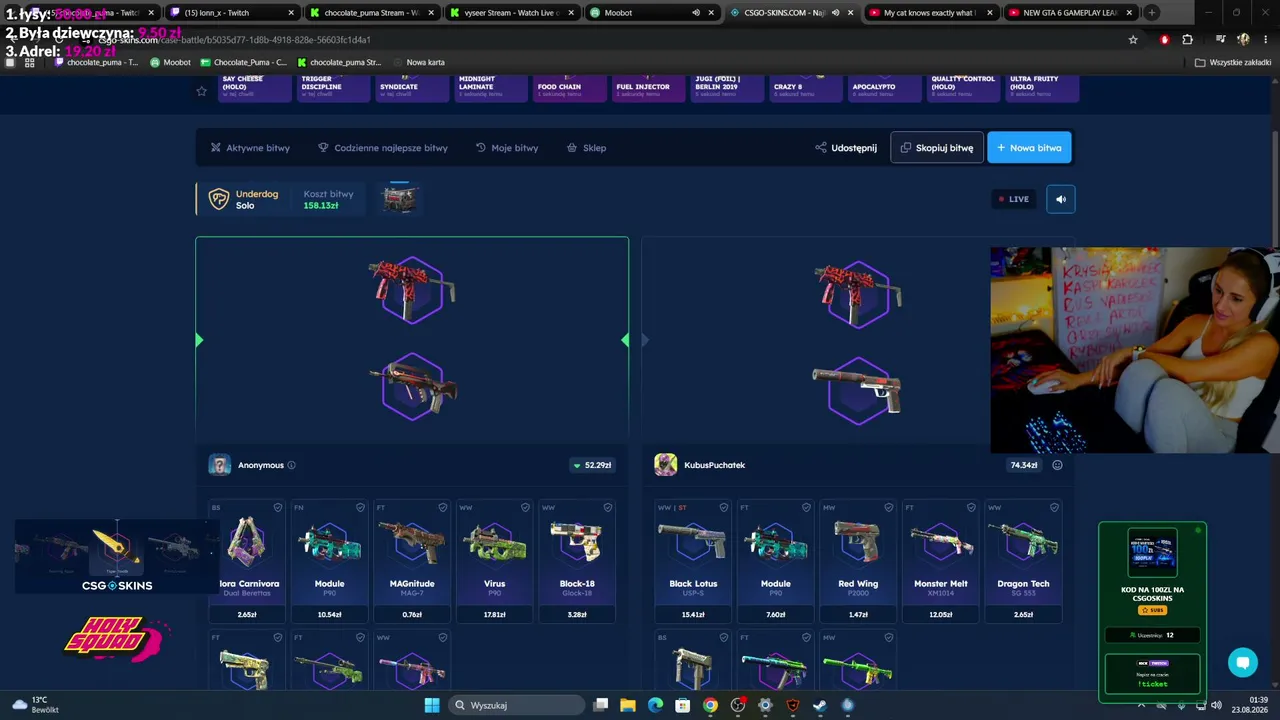Open the Anonymous player avatar
The width and height of the screenshot is (1280, 720).
pos(220,465)
